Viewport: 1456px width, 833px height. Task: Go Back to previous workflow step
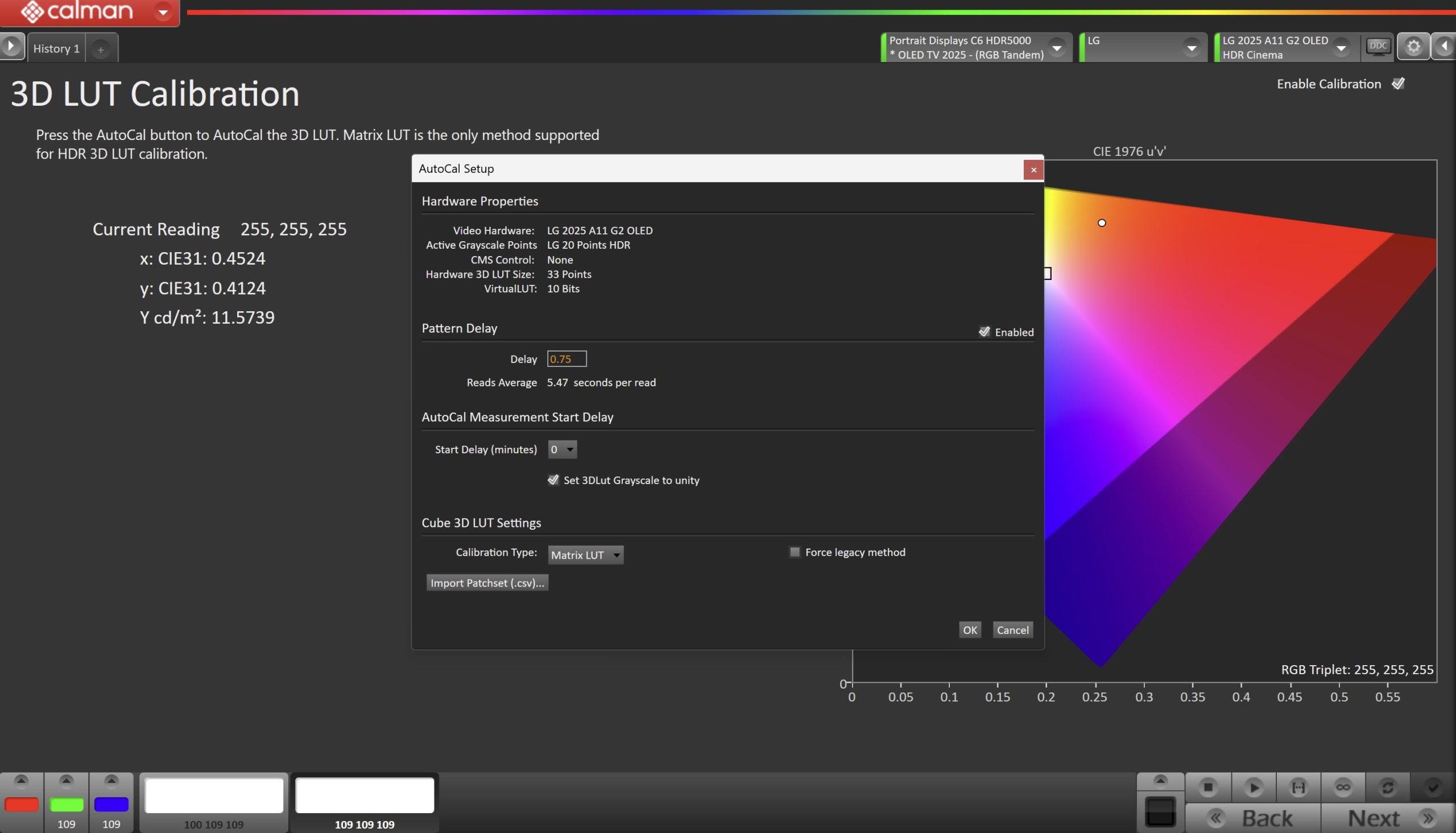point(1253,818)
